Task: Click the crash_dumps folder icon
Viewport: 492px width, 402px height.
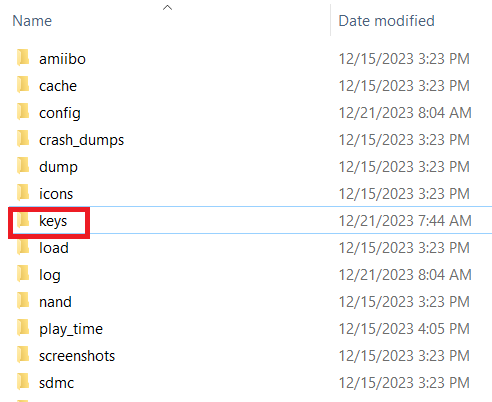Action: click(x=23, y=138)
